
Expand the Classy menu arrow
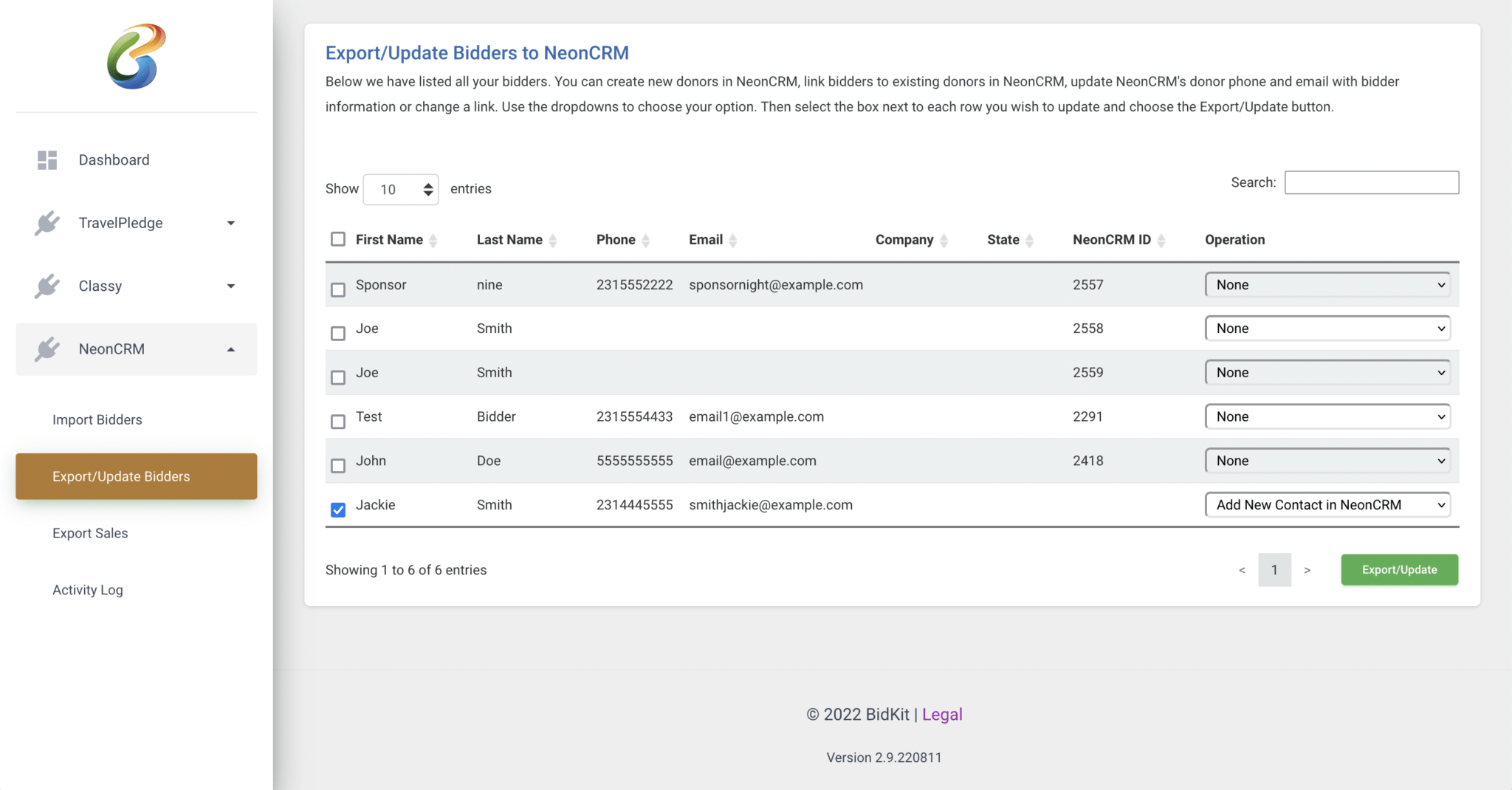click(x=231, y=286)
